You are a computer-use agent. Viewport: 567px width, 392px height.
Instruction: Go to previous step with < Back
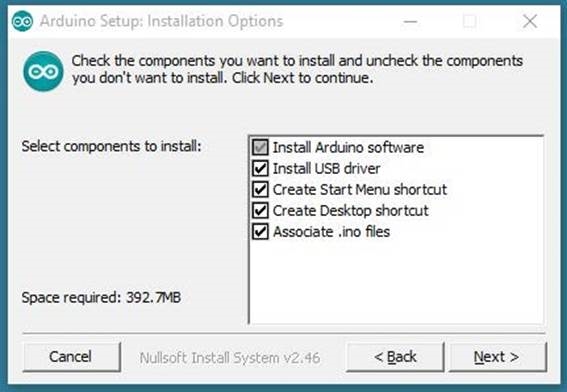[395, 357]
